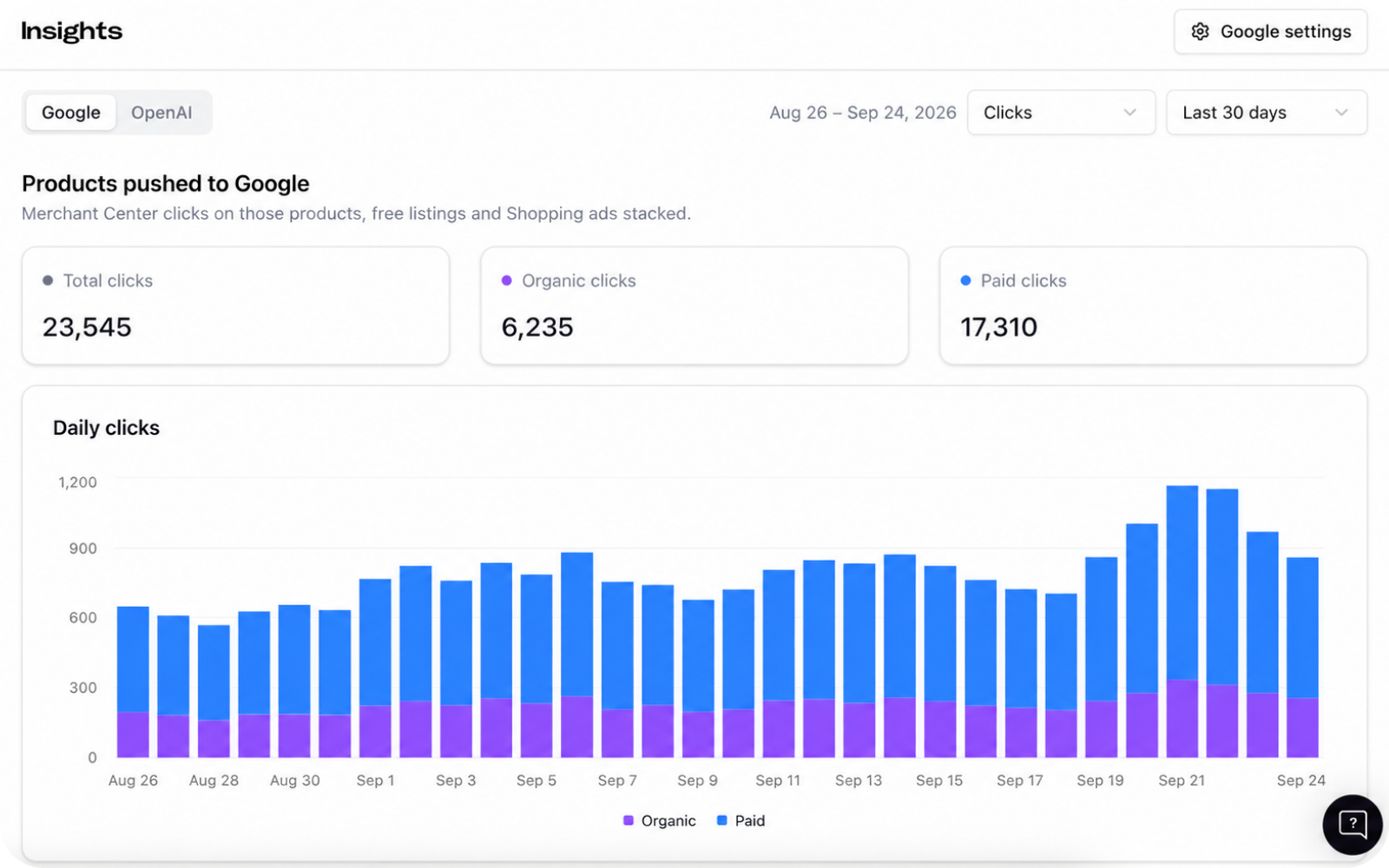Click the 17,310 paid clicks value
The image size is (1389, 868).
(998, 327)
